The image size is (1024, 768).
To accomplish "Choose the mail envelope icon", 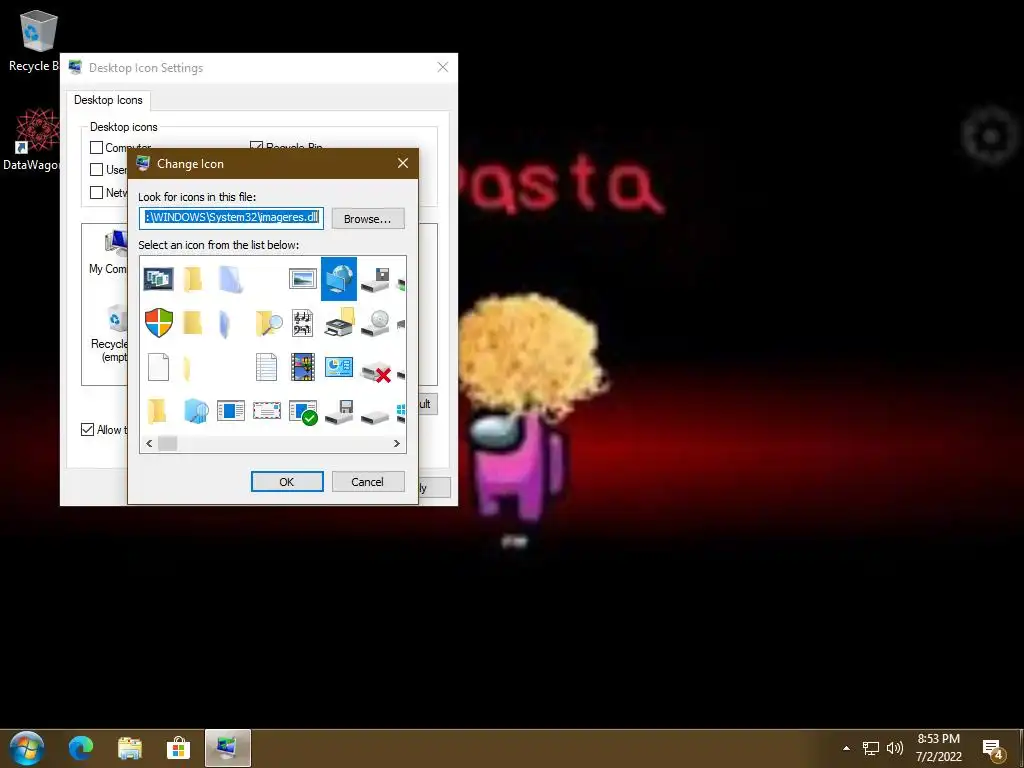I will pyautogui.click(x=266, y=411).
